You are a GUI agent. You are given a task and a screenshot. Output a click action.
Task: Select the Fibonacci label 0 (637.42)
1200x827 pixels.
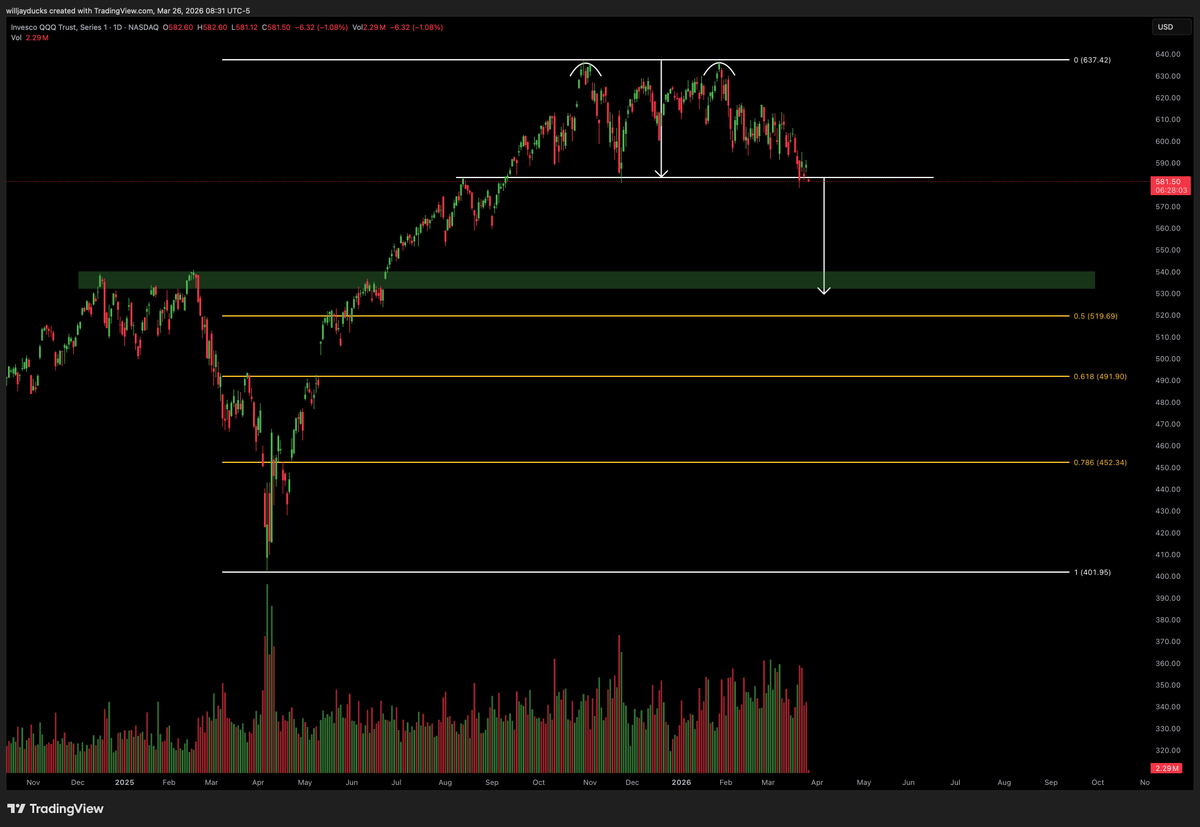(1092, 60)
